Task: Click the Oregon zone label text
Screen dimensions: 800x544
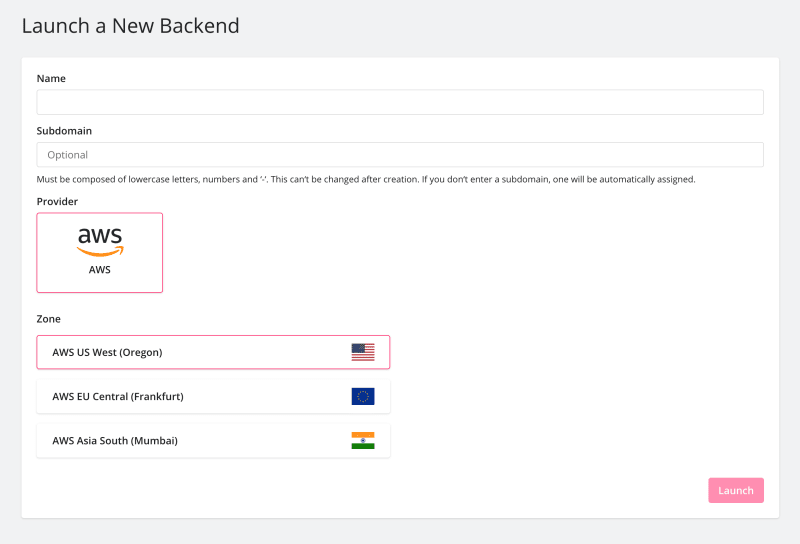Action: [x=107, y=352]
